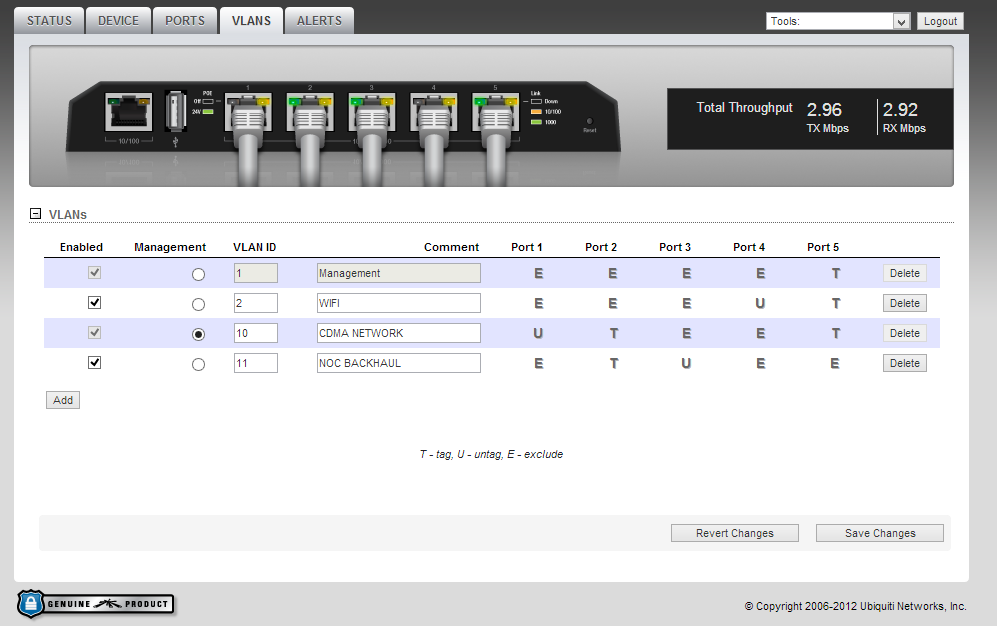Click VLAN ID field containing 10

[256, 333]
